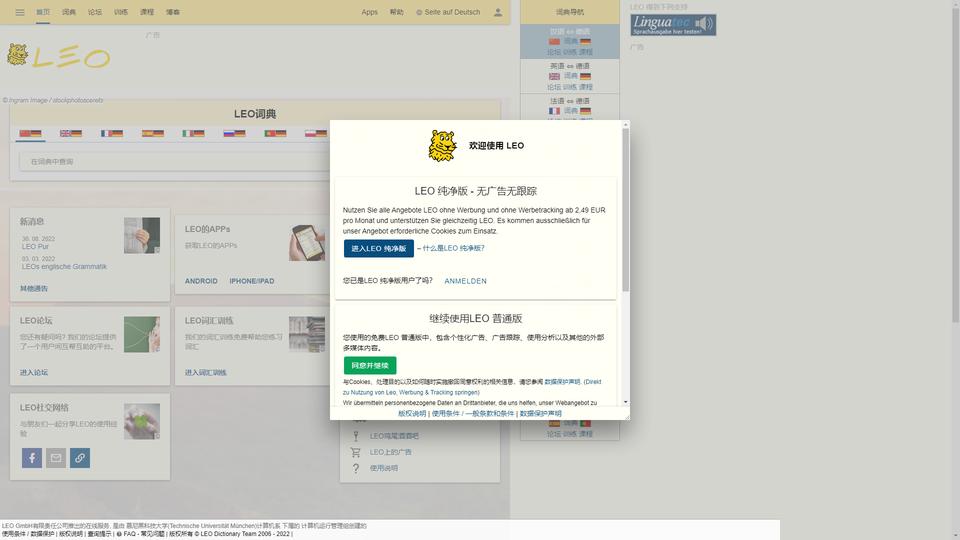This screenshot has width=960, height=540.
Task: Select Spanish-German flag dictionary tab
Action: pos(152,133)
